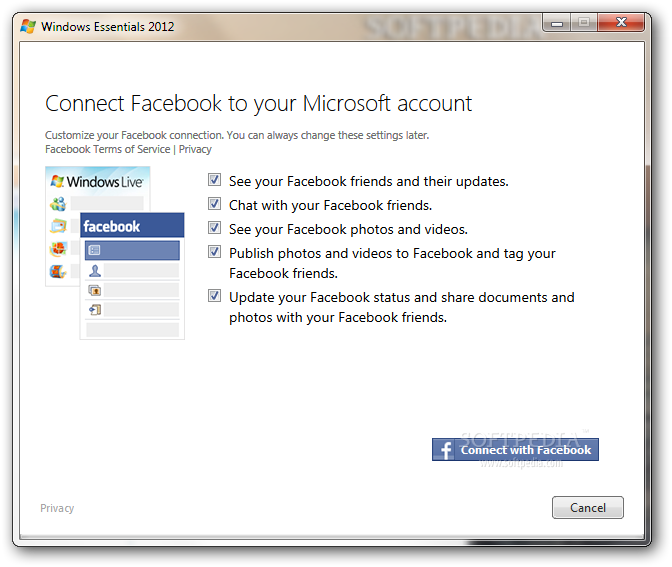Click the Windows Essentials 2012 title text
The image size is (672, 567).
click(108, 27)
